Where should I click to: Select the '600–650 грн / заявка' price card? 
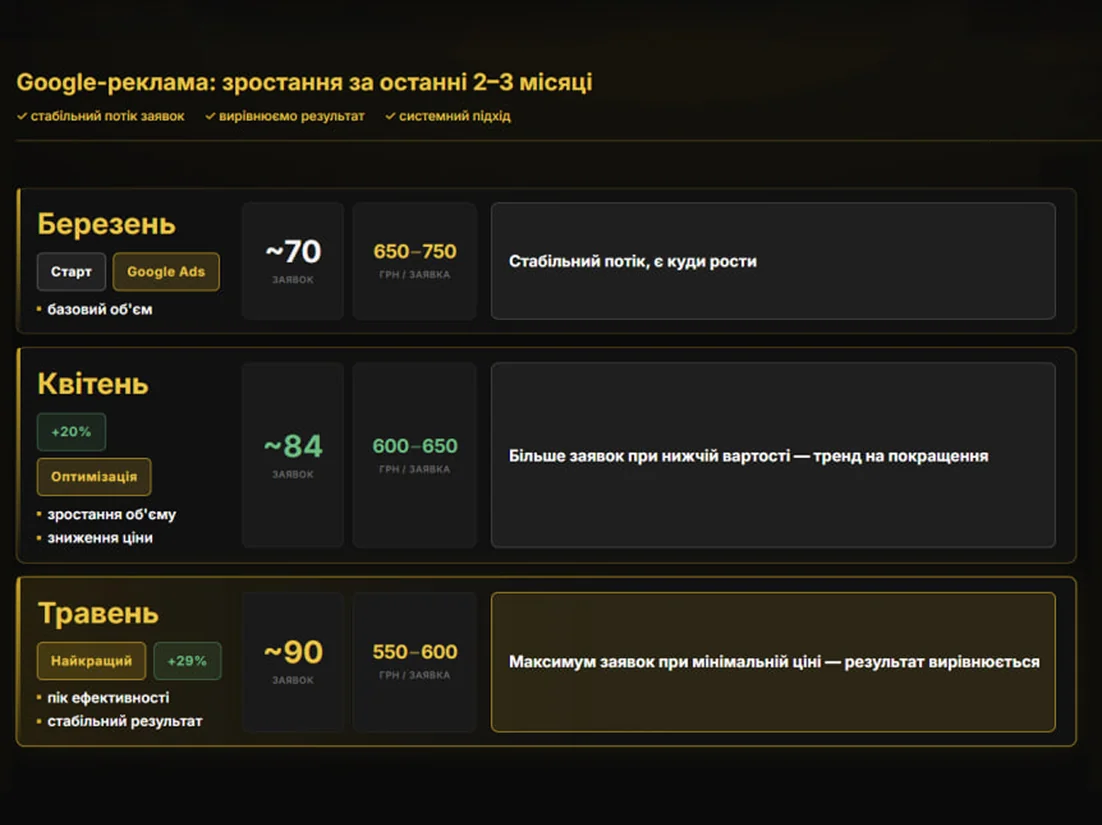415,455
